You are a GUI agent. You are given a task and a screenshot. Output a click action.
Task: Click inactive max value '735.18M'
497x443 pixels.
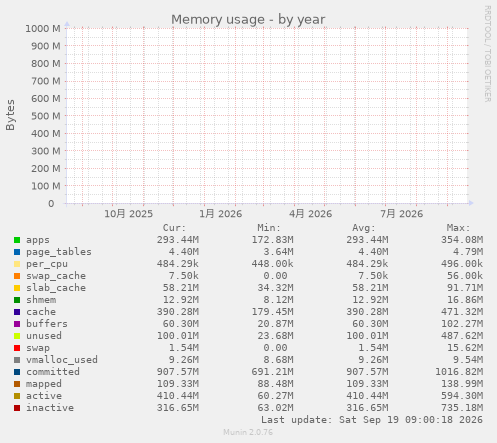(x=462, y=408)
